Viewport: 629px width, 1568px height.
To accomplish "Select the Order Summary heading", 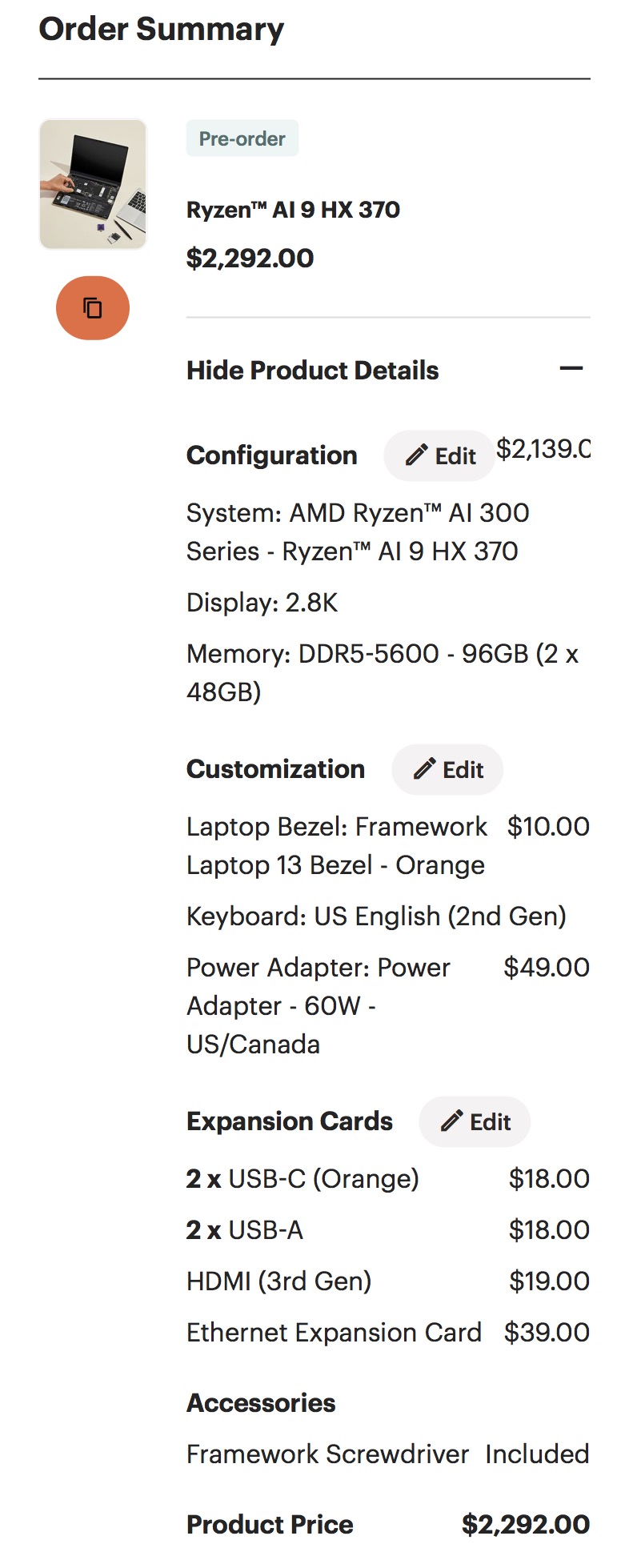I will 161,30.
